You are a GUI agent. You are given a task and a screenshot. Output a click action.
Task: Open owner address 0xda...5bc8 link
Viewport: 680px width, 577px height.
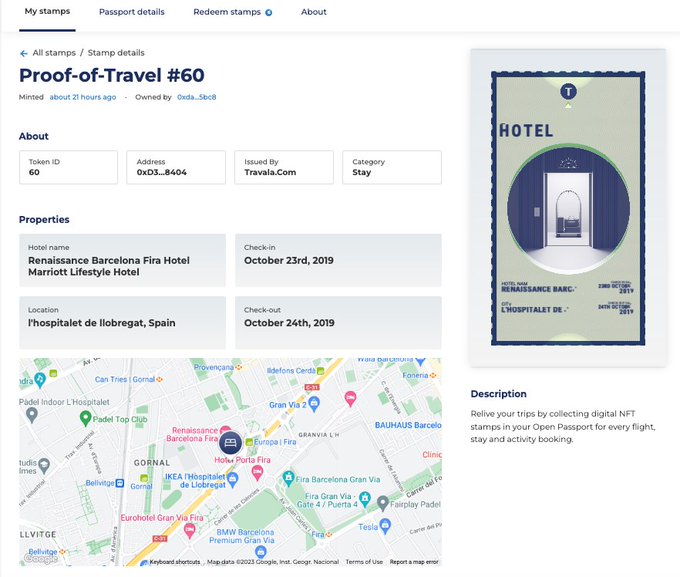coord(196,97)
